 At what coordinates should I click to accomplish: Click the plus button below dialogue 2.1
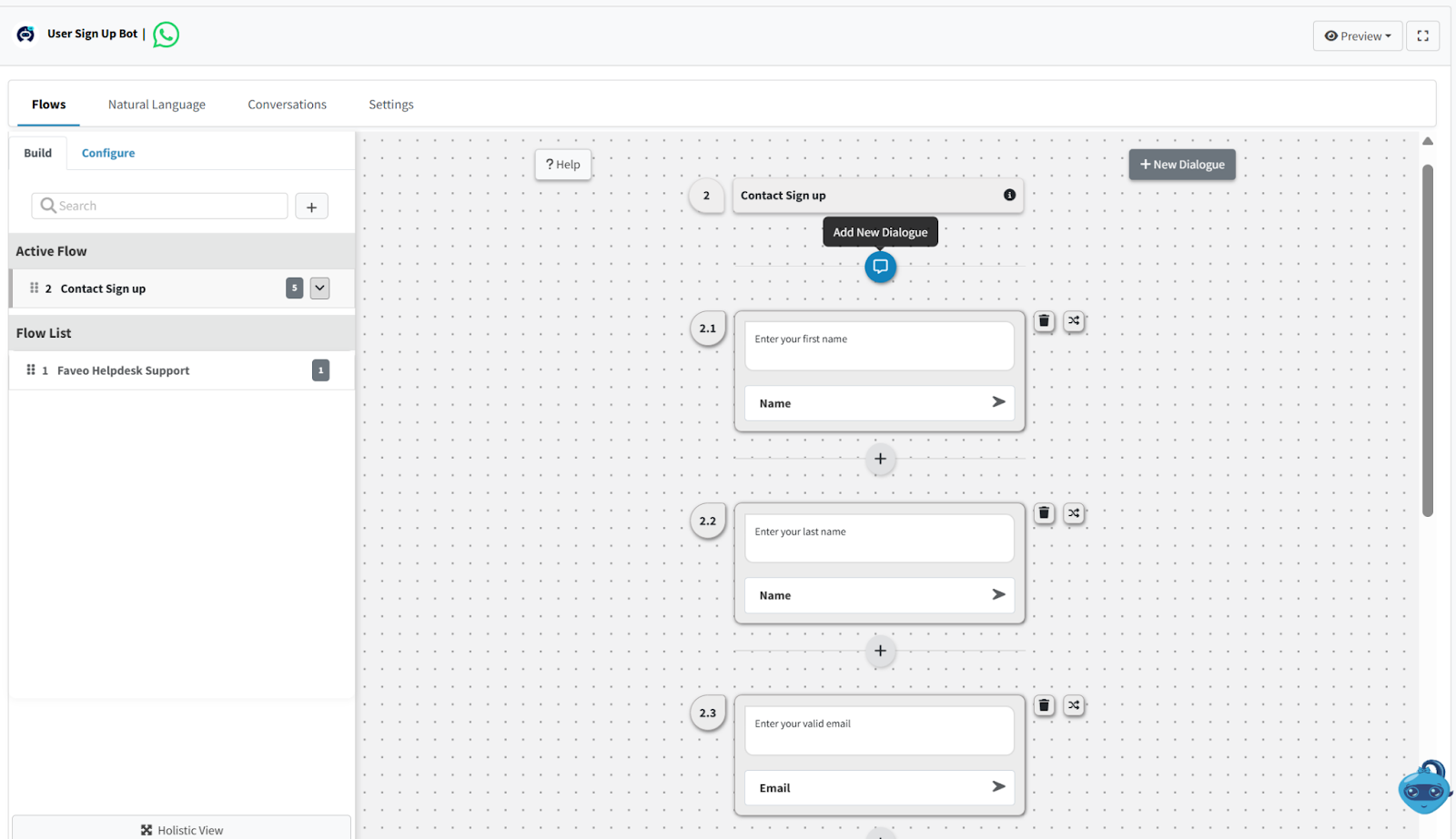point(880,459)
